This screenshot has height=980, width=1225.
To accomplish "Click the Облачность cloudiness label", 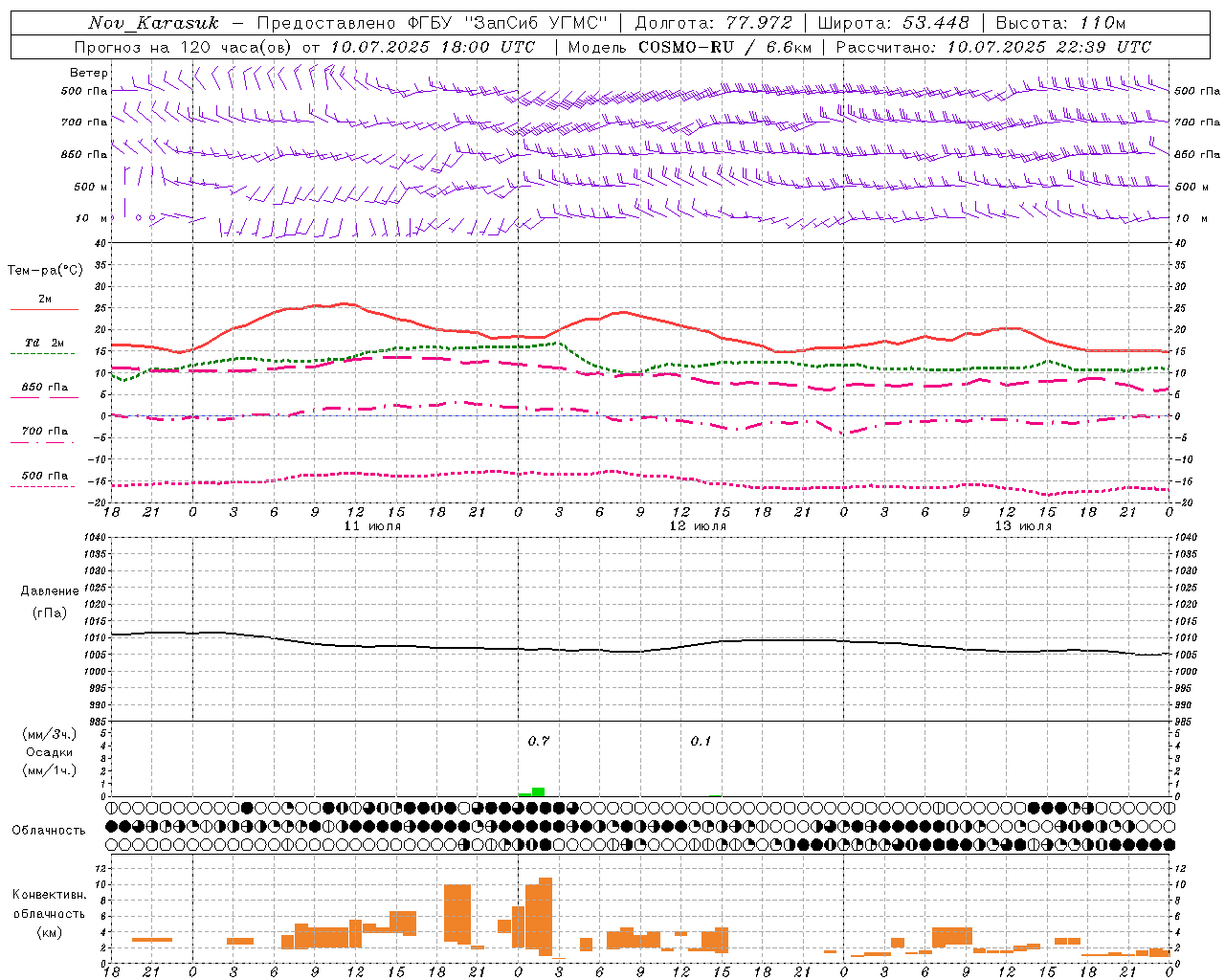I will tap(49, 831).
